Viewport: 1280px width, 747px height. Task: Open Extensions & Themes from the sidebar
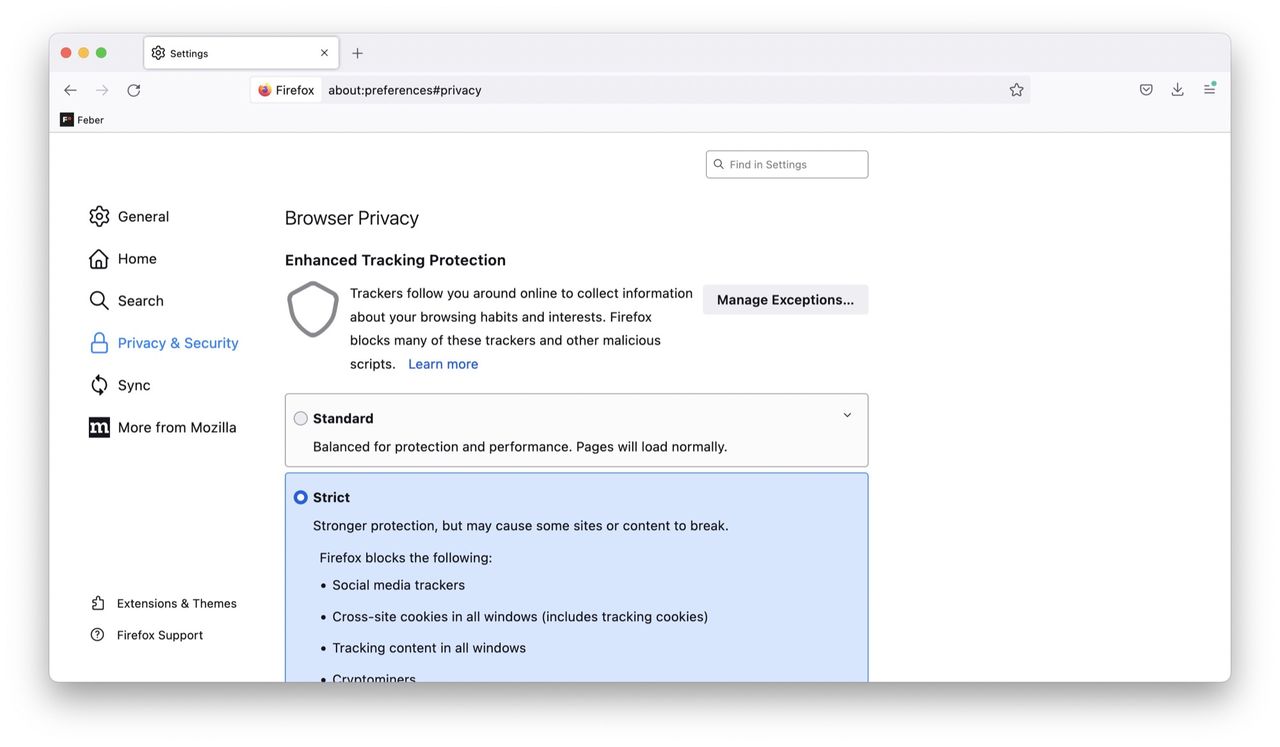pyautogui.click(x=176, y=603)
